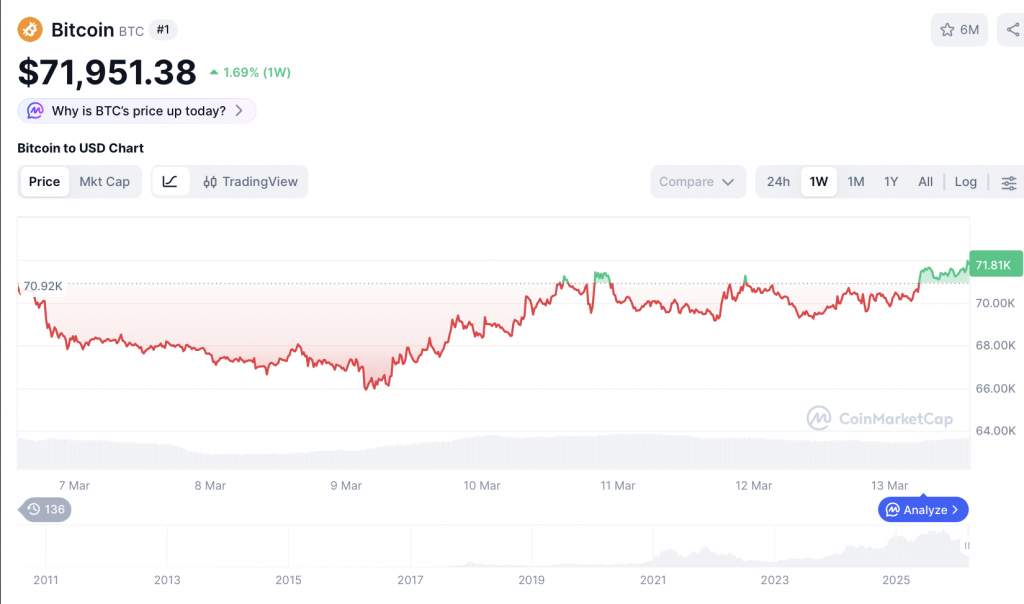Select the line chart view icon

170,181
